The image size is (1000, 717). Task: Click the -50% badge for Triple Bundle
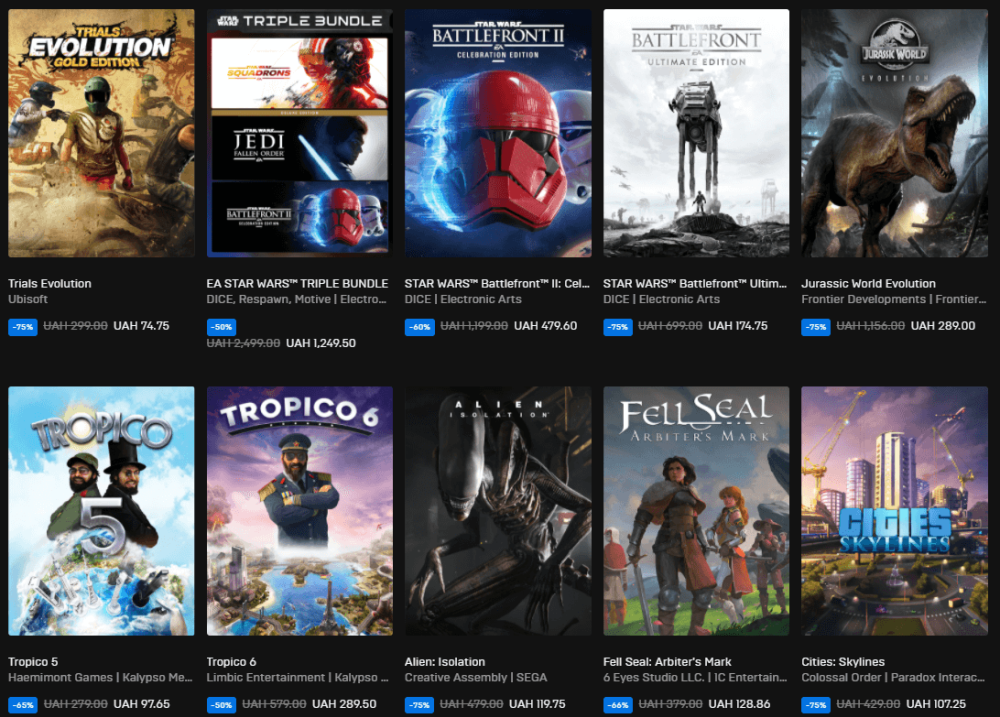pyautogui.click(x=221, y=327)
